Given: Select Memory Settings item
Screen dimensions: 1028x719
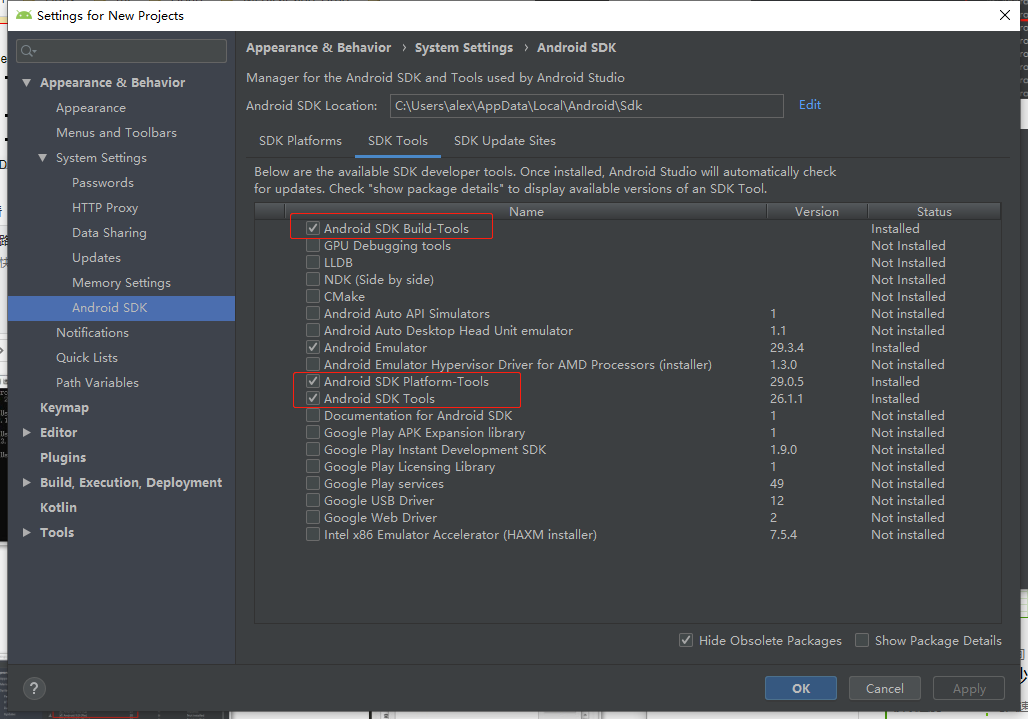Looking at the screenshot, I should pos(121,282).
